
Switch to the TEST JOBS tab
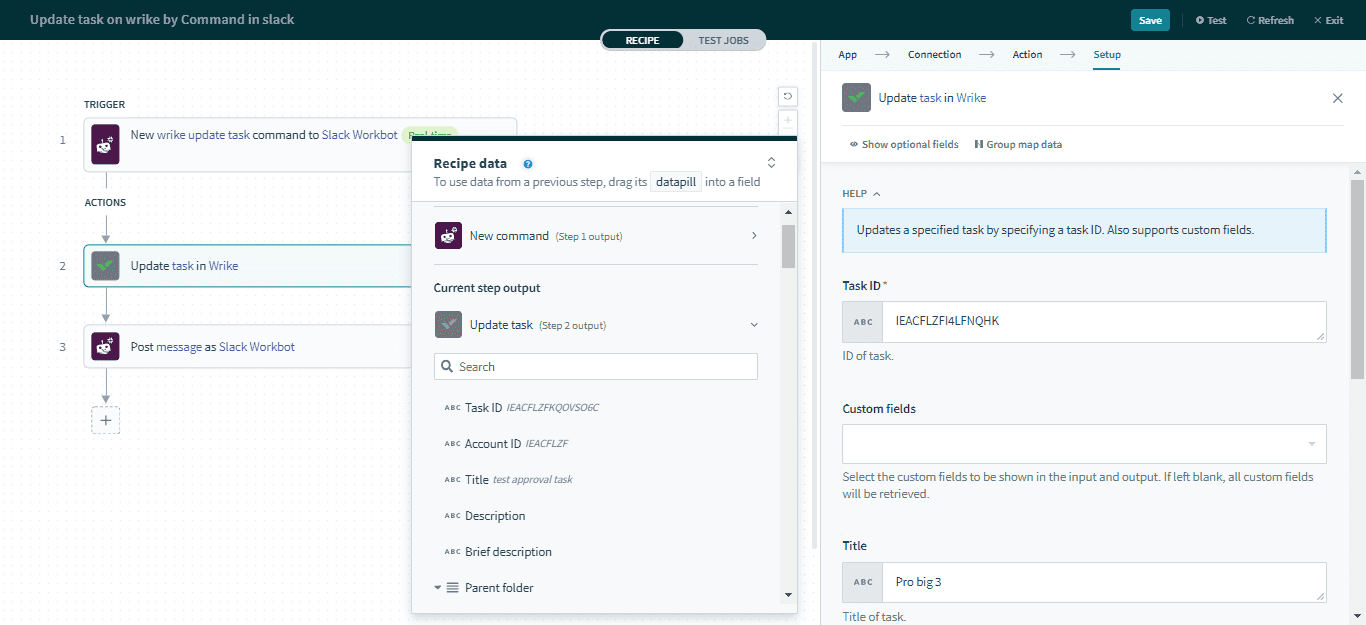coord(724,40)
